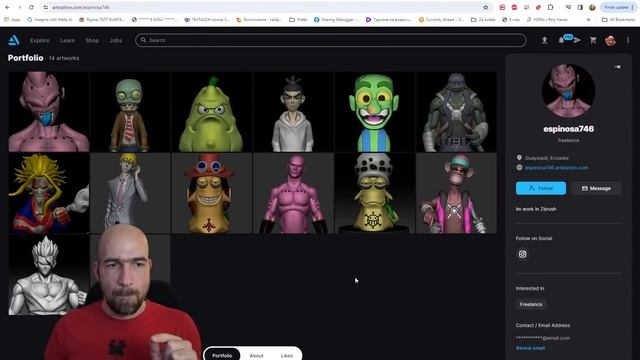Open the blonde man in gray suit artwork

pyautogui.click(x=130, y=193)
